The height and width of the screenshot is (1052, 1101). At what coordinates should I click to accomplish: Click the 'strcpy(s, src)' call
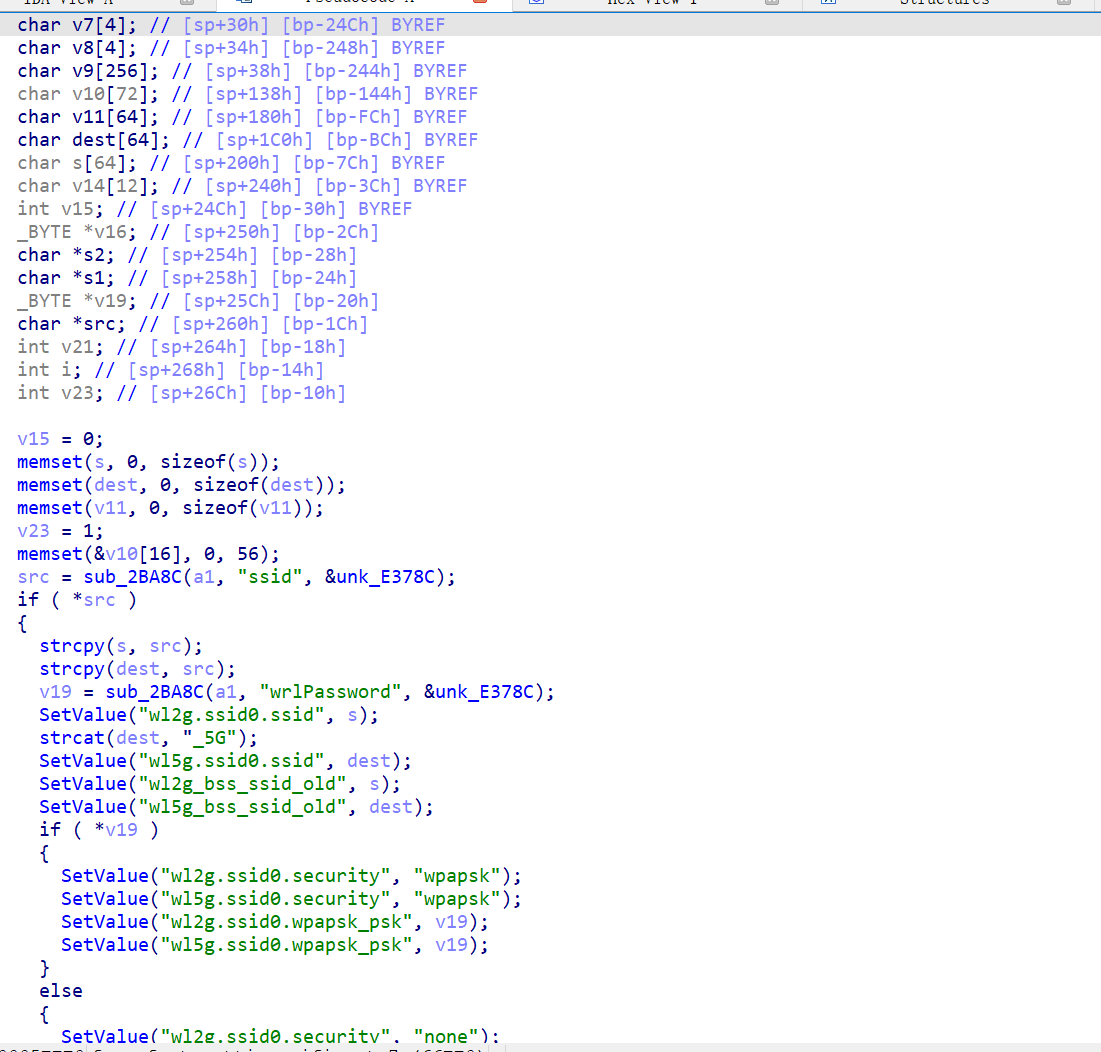click(121, 646)
